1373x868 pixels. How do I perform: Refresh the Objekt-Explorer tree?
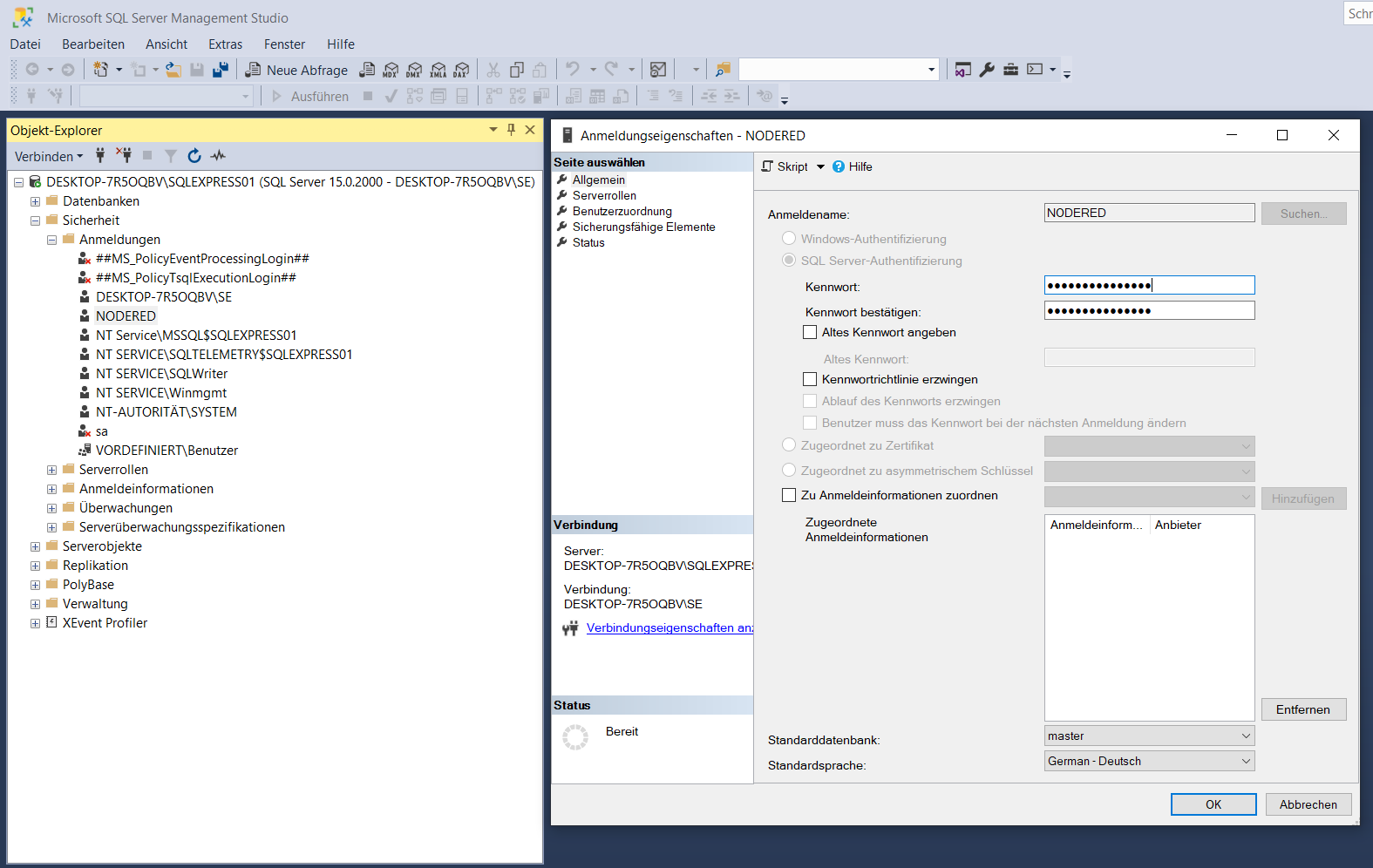click(x=194, y=156)
